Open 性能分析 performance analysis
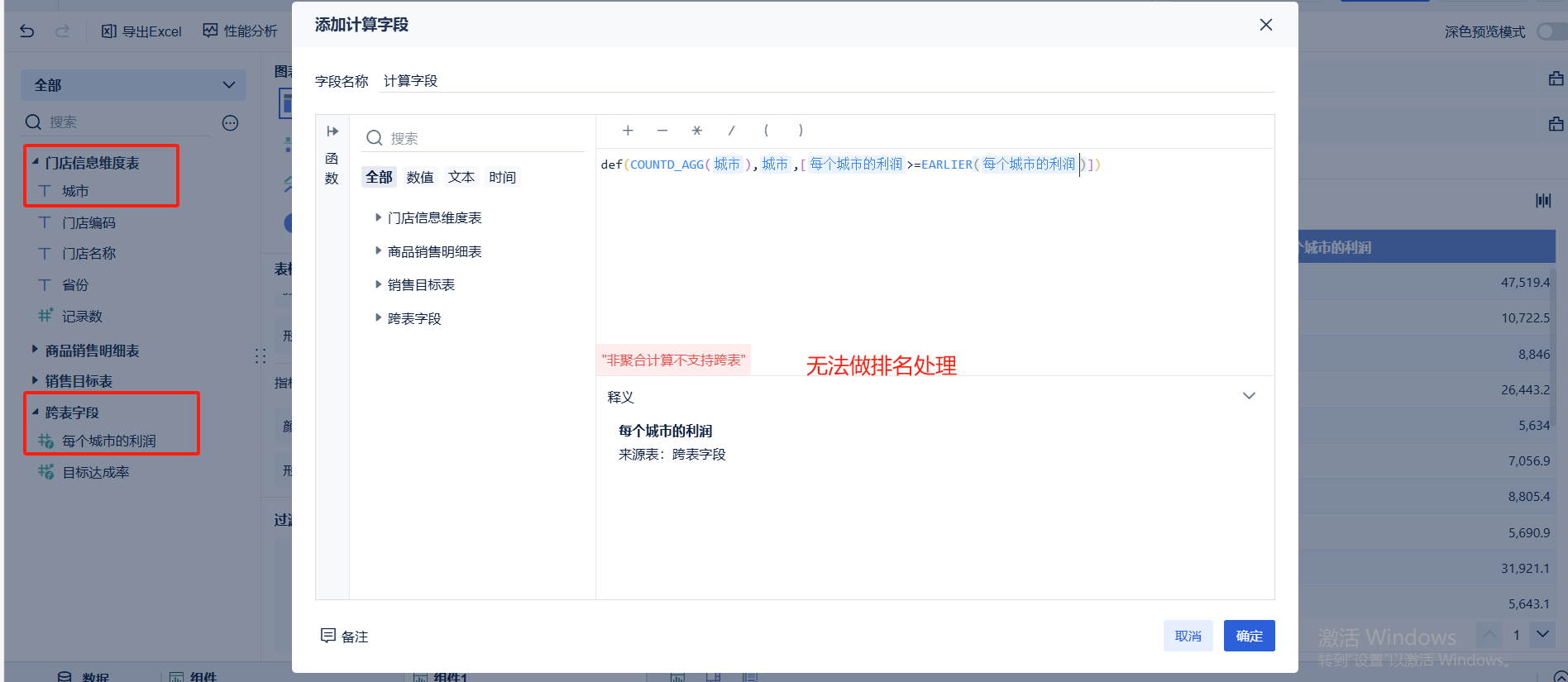1568x682 pixels. 241,31
